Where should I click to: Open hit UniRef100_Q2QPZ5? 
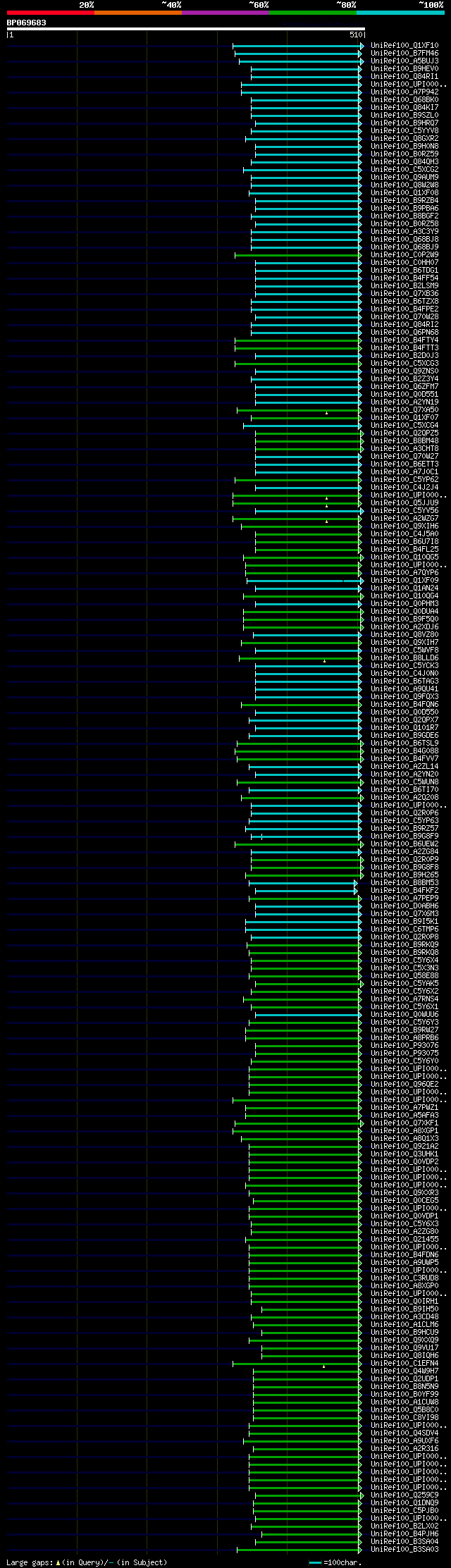(x=404, y=433)
